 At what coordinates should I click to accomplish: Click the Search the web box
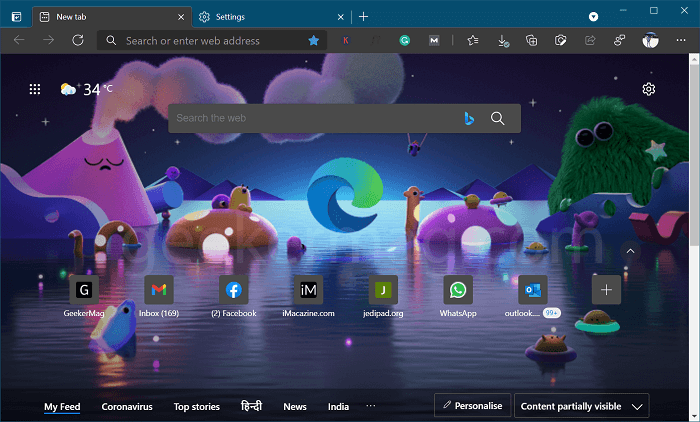coord(344,118)
